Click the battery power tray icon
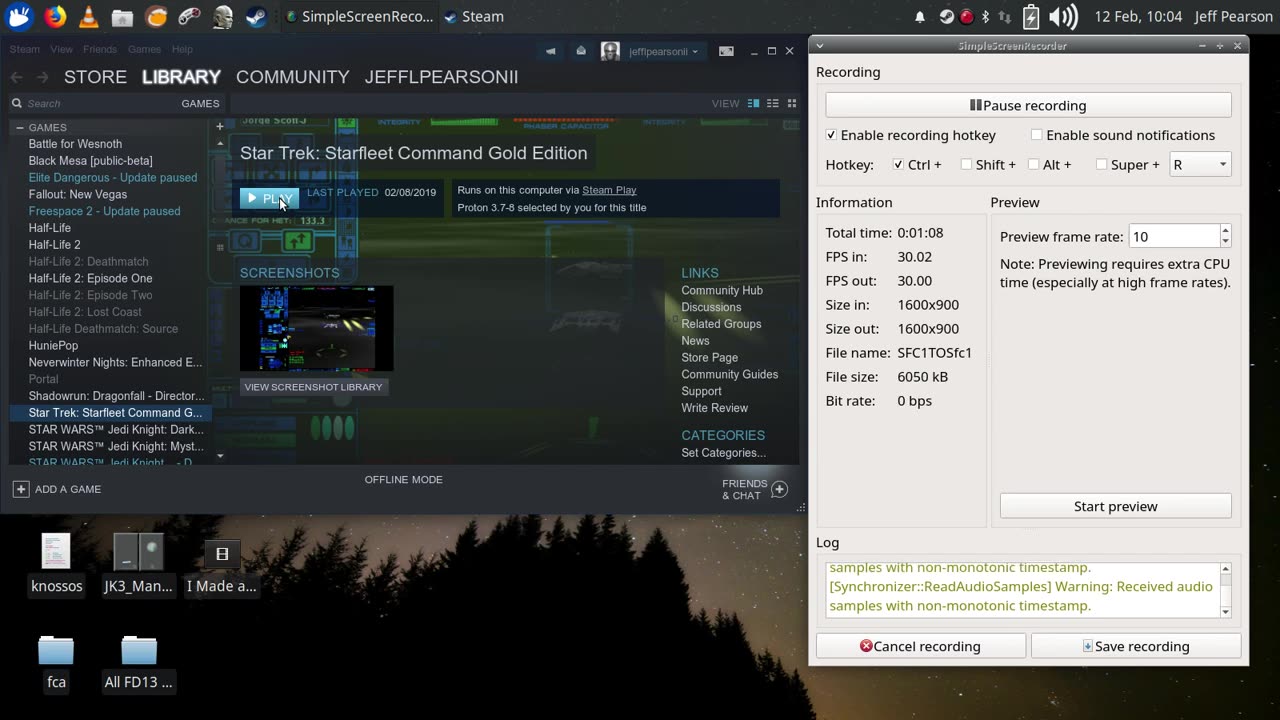Image resolution: width=1280 pixels, height=720 pixels. pos(1031,17)
